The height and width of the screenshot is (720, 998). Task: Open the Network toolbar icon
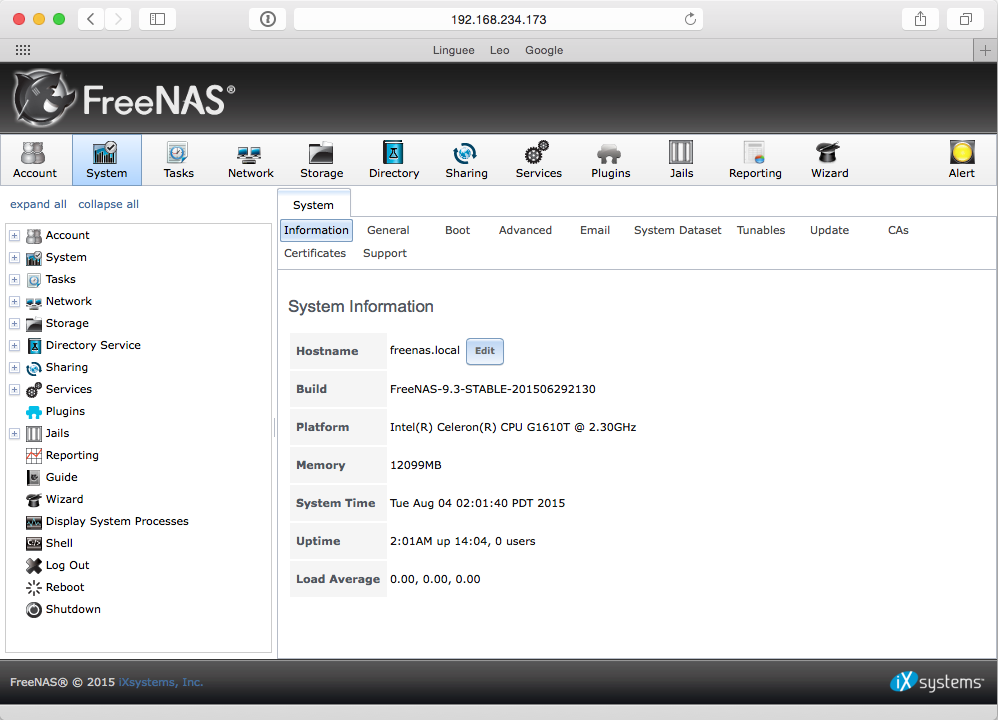coord(250,160)
